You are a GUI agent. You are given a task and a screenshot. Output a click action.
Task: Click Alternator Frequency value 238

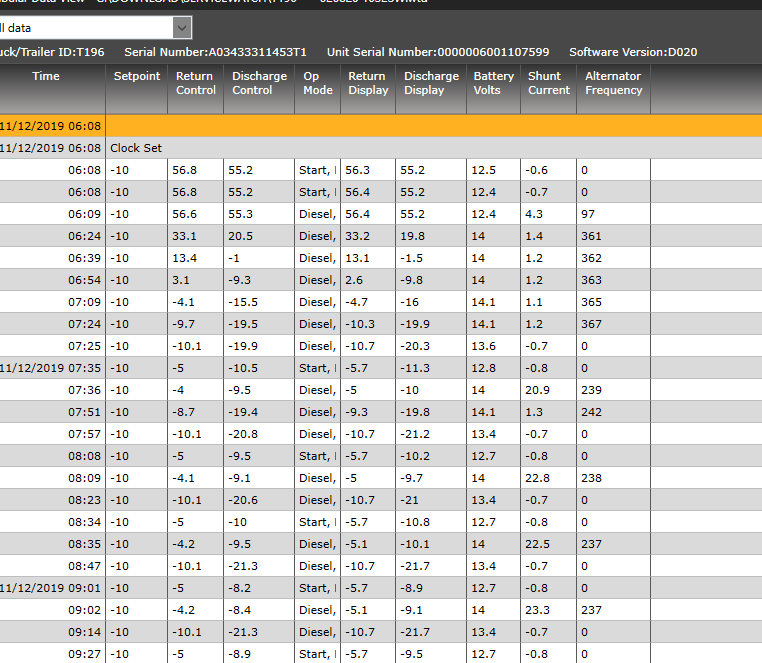[x=591, y=478]
